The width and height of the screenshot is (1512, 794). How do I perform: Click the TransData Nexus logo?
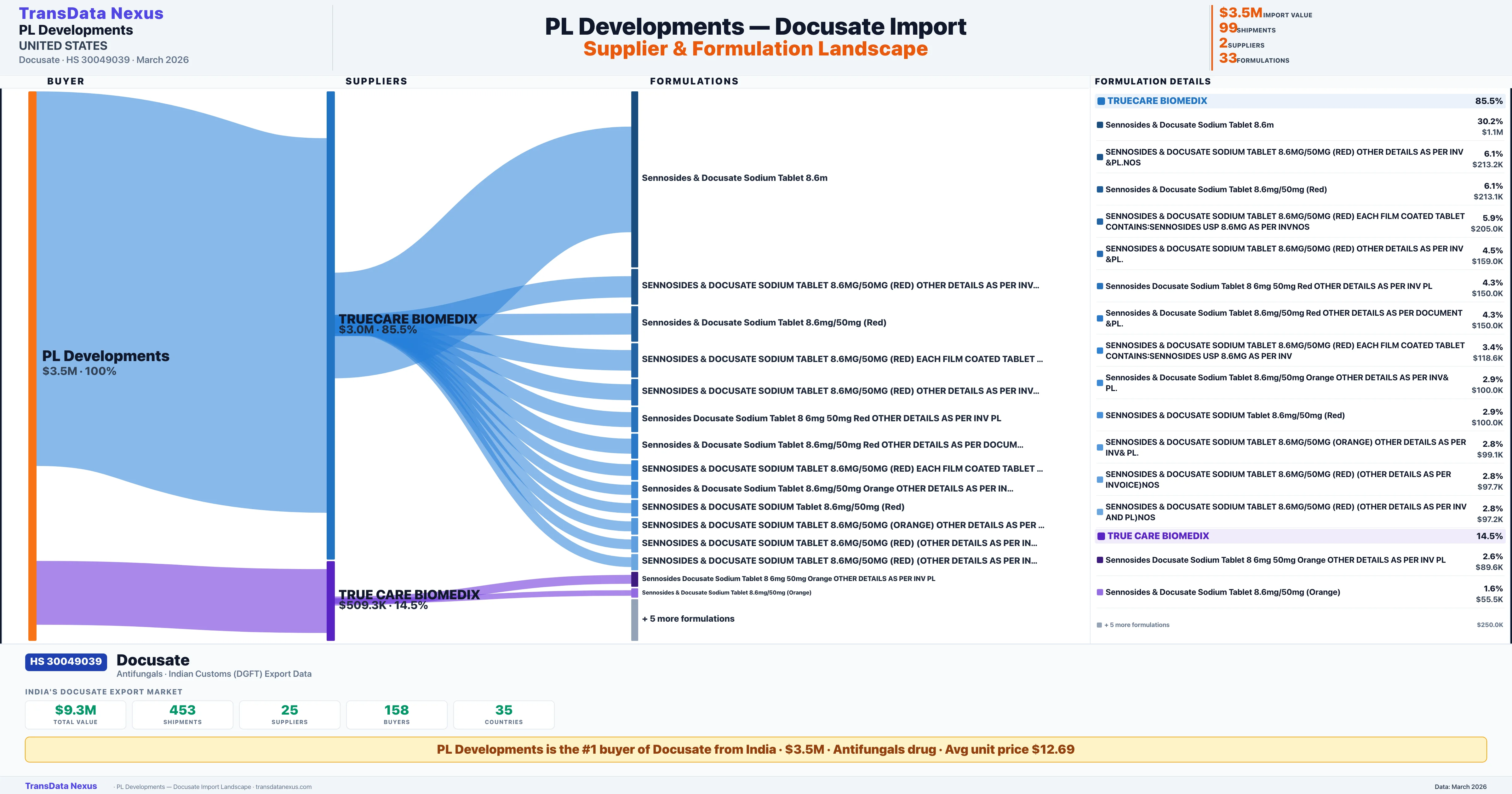coord(91,13)
